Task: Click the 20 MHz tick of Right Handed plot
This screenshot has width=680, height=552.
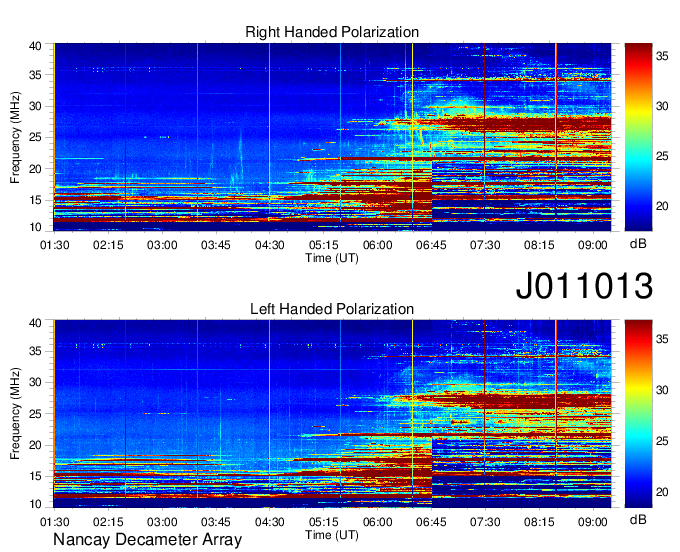Action: pyautogui.click(x=35, y=169)
